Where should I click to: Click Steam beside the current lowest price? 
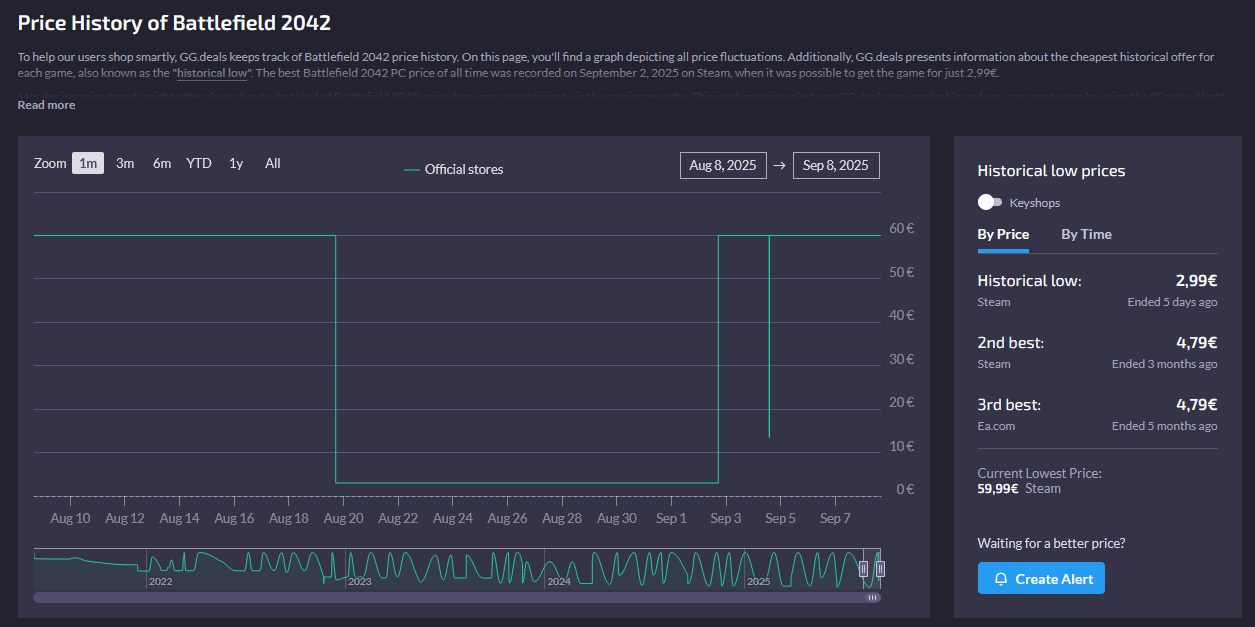tap(1043, 489)
